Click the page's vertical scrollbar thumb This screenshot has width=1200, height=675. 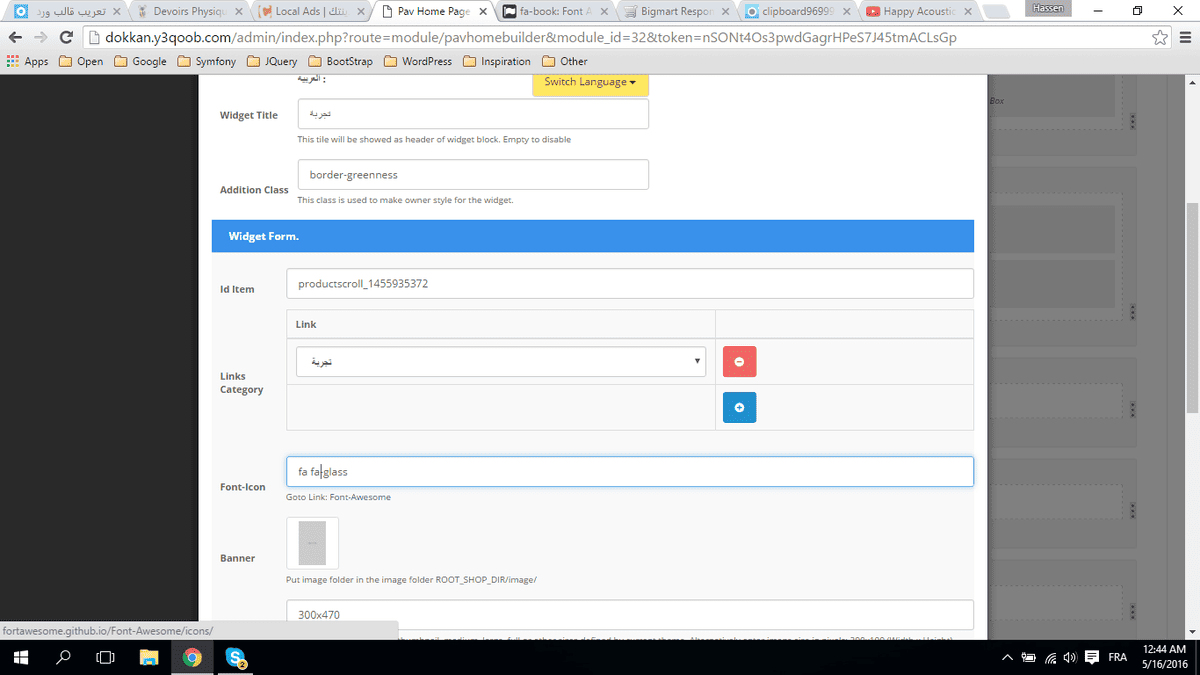[1191, 308]
